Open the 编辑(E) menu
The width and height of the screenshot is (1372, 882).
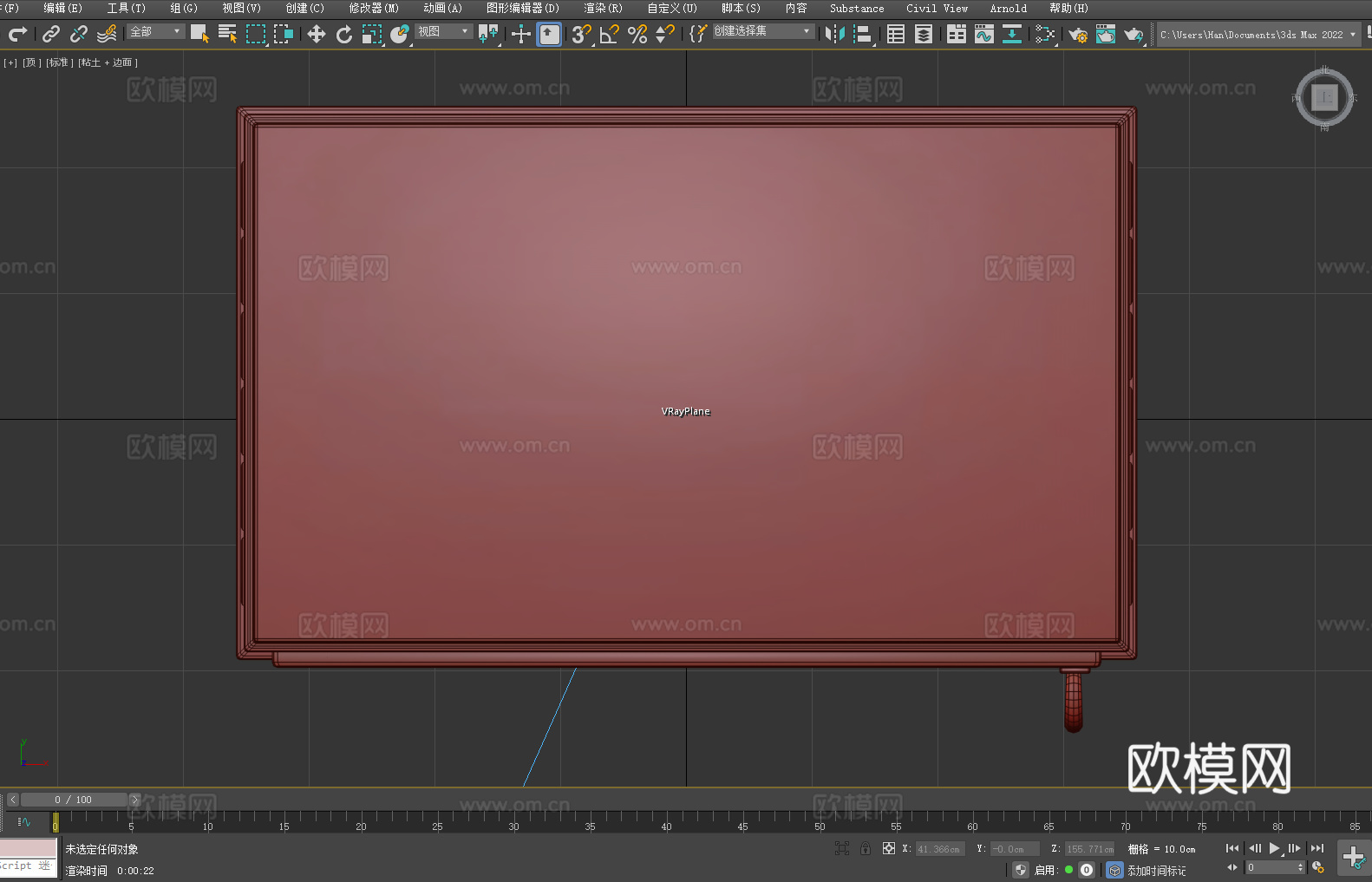click(63, 8)
